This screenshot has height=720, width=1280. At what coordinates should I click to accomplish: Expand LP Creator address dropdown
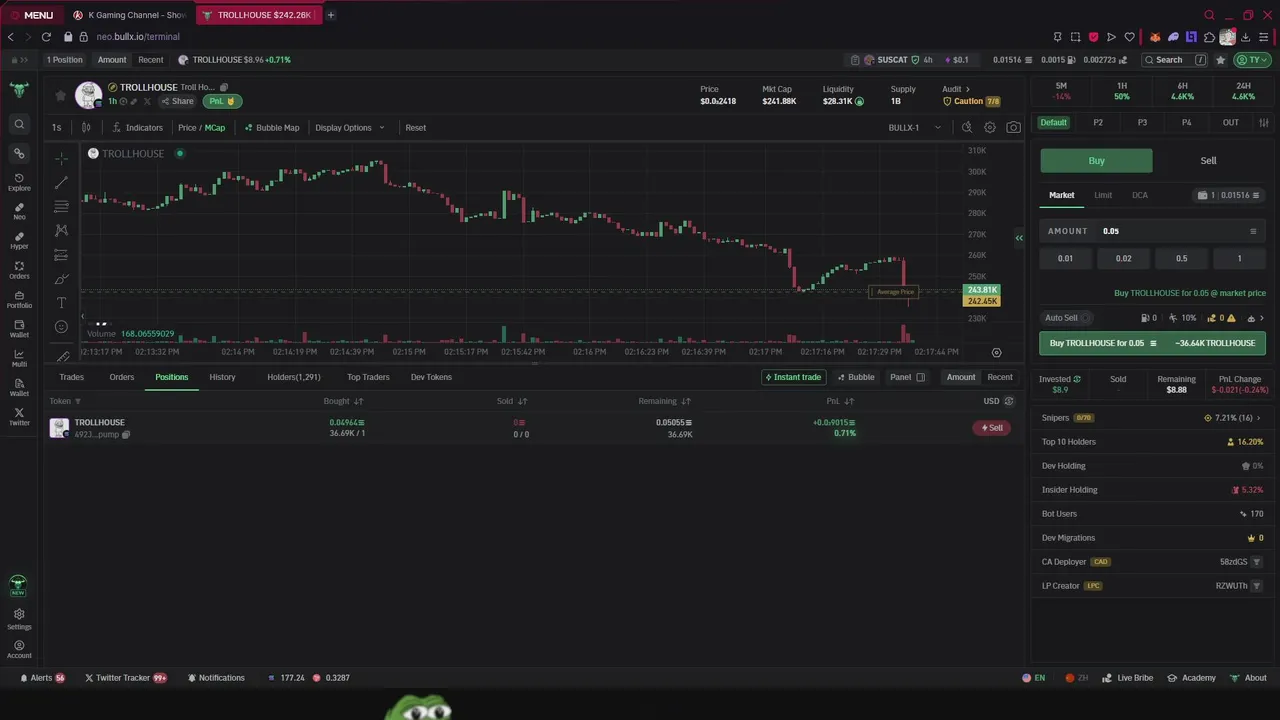pos(1257,586)
